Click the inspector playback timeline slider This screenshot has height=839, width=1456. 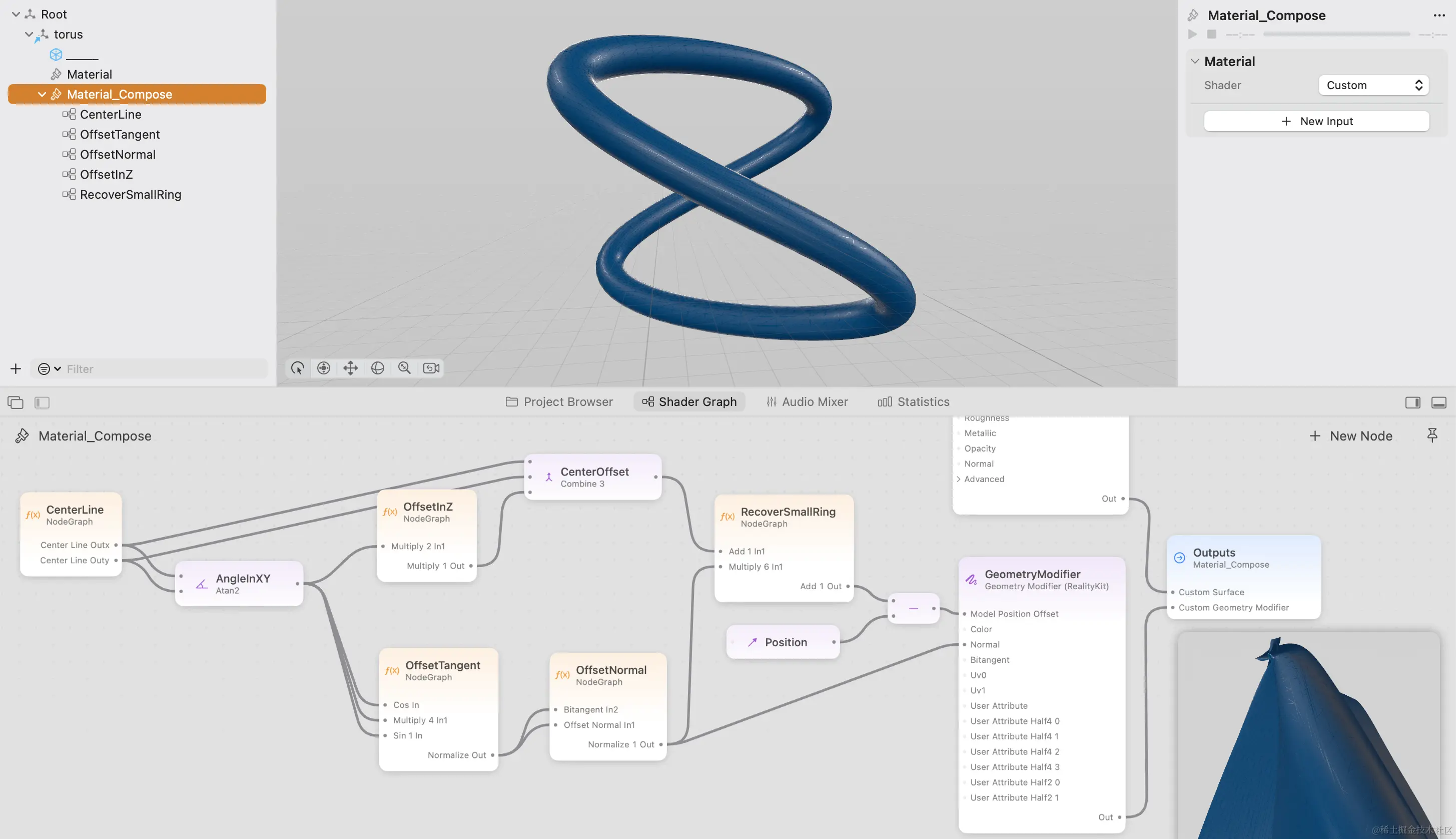click(1336, 35)
